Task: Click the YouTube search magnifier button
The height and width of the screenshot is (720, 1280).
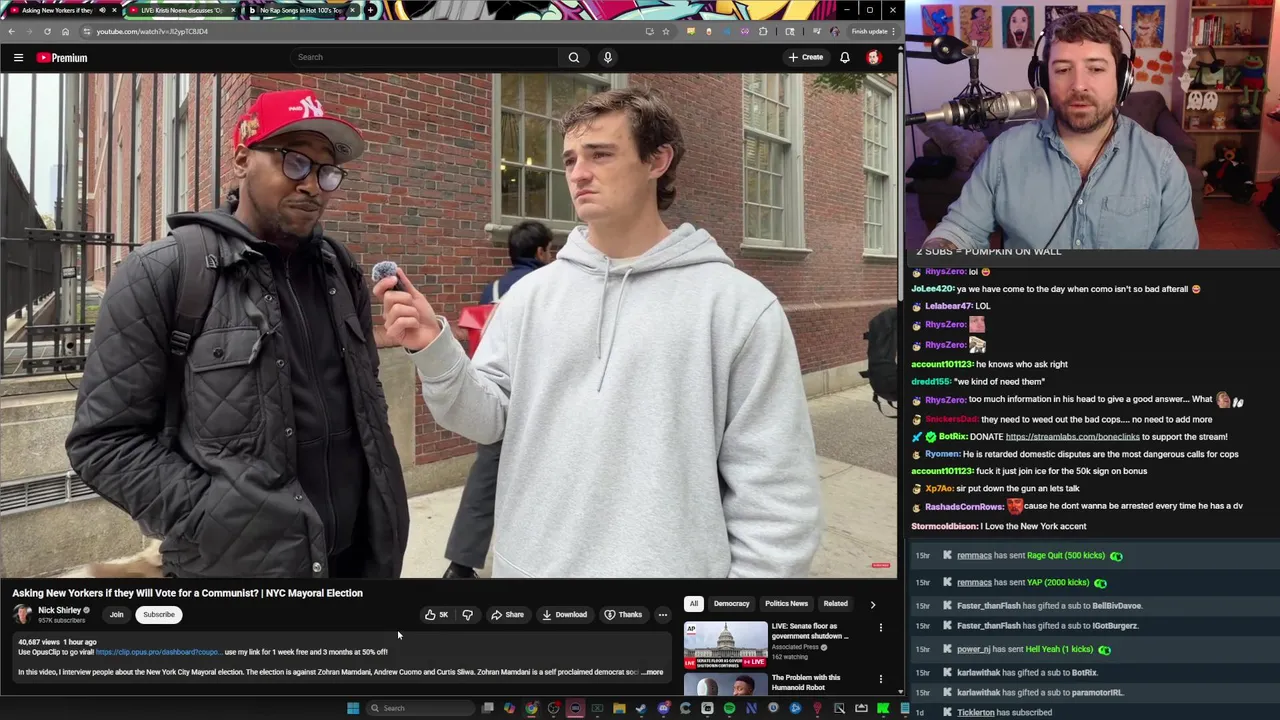Action: tap(574, 57)
